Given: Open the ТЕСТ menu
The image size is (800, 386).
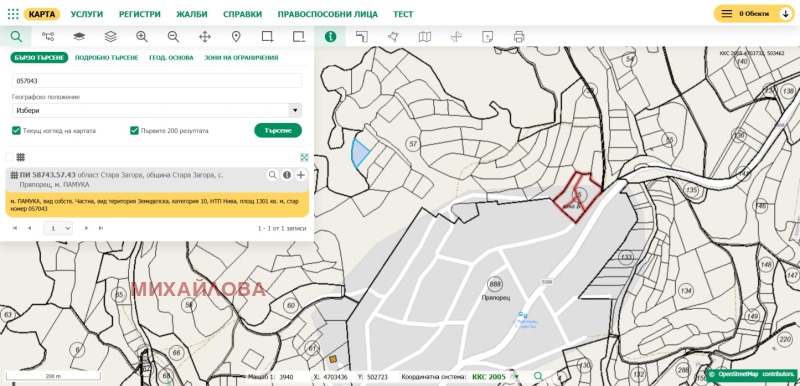Looking at the screenshot, I should [403, 14].
